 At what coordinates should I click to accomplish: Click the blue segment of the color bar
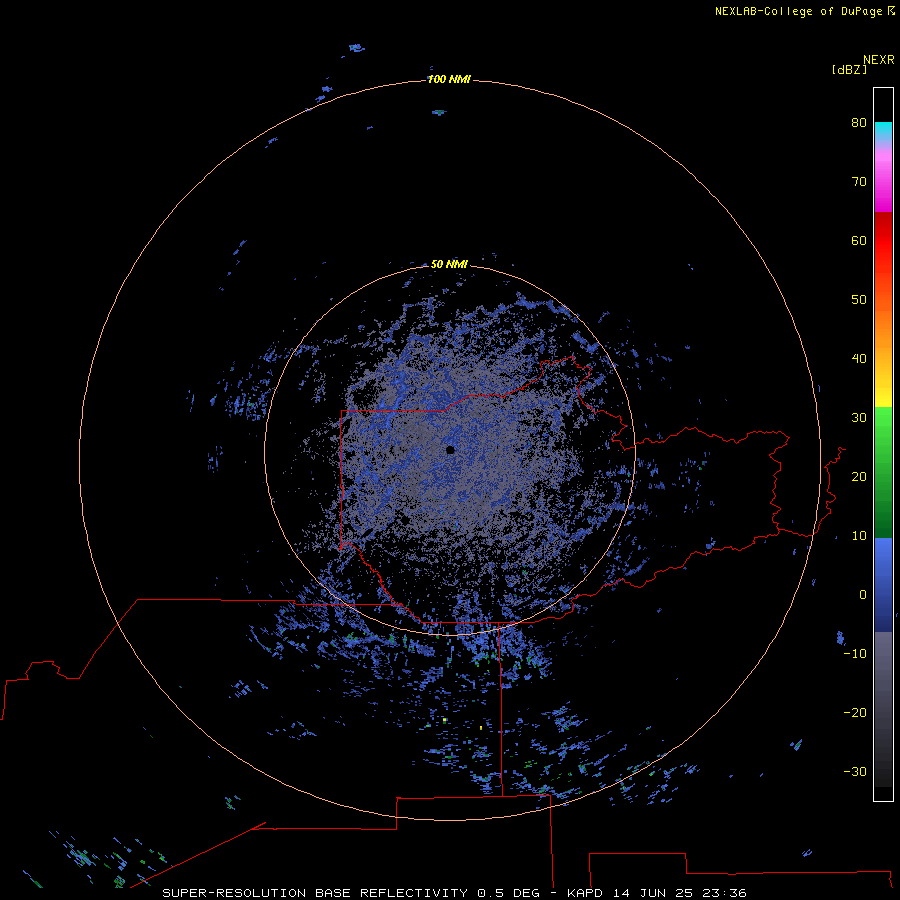(883, 585)
